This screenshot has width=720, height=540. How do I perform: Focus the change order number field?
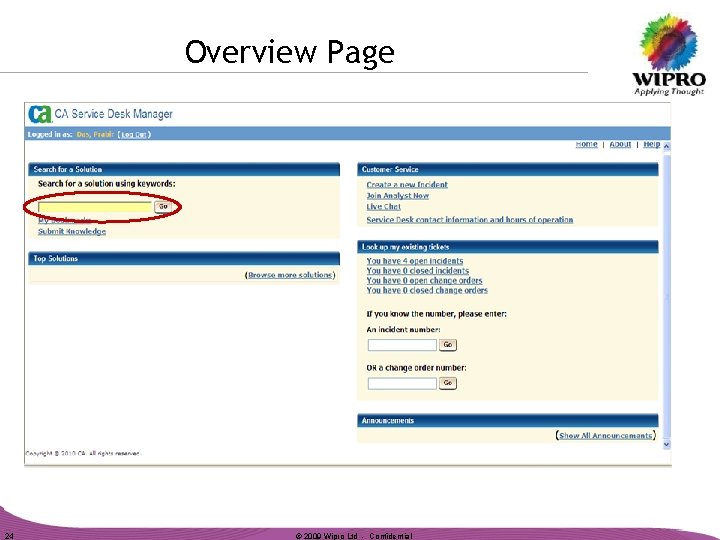click(402, 383)
